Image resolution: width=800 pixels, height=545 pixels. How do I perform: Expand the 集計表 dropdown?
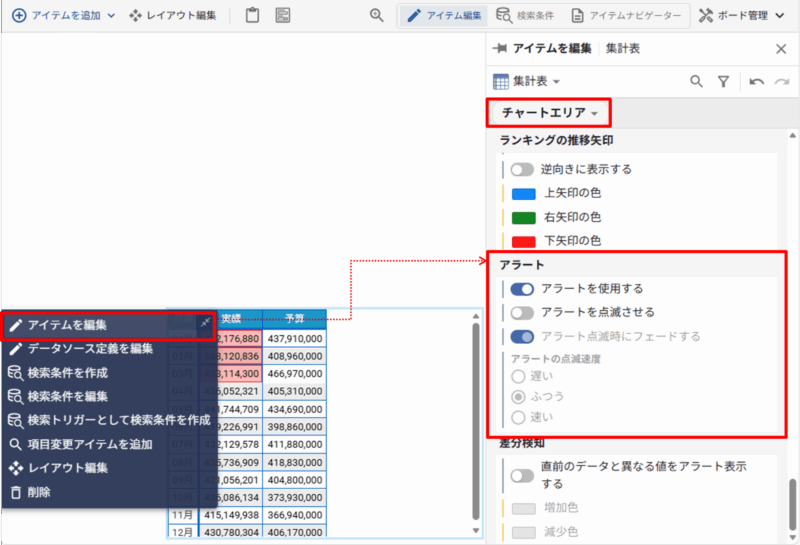pos(527,81)
